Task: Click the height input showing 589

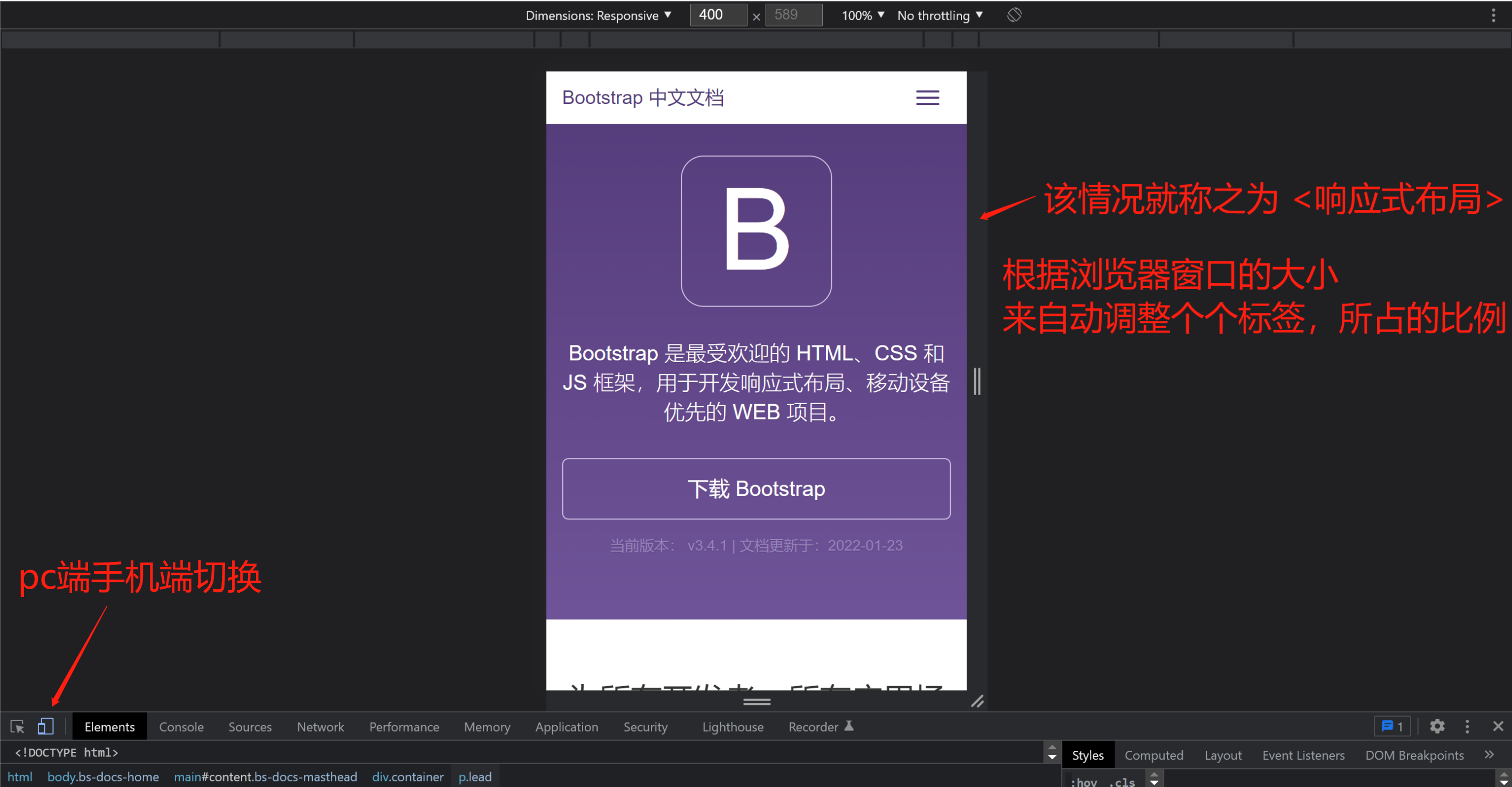Action: point(793,14)
